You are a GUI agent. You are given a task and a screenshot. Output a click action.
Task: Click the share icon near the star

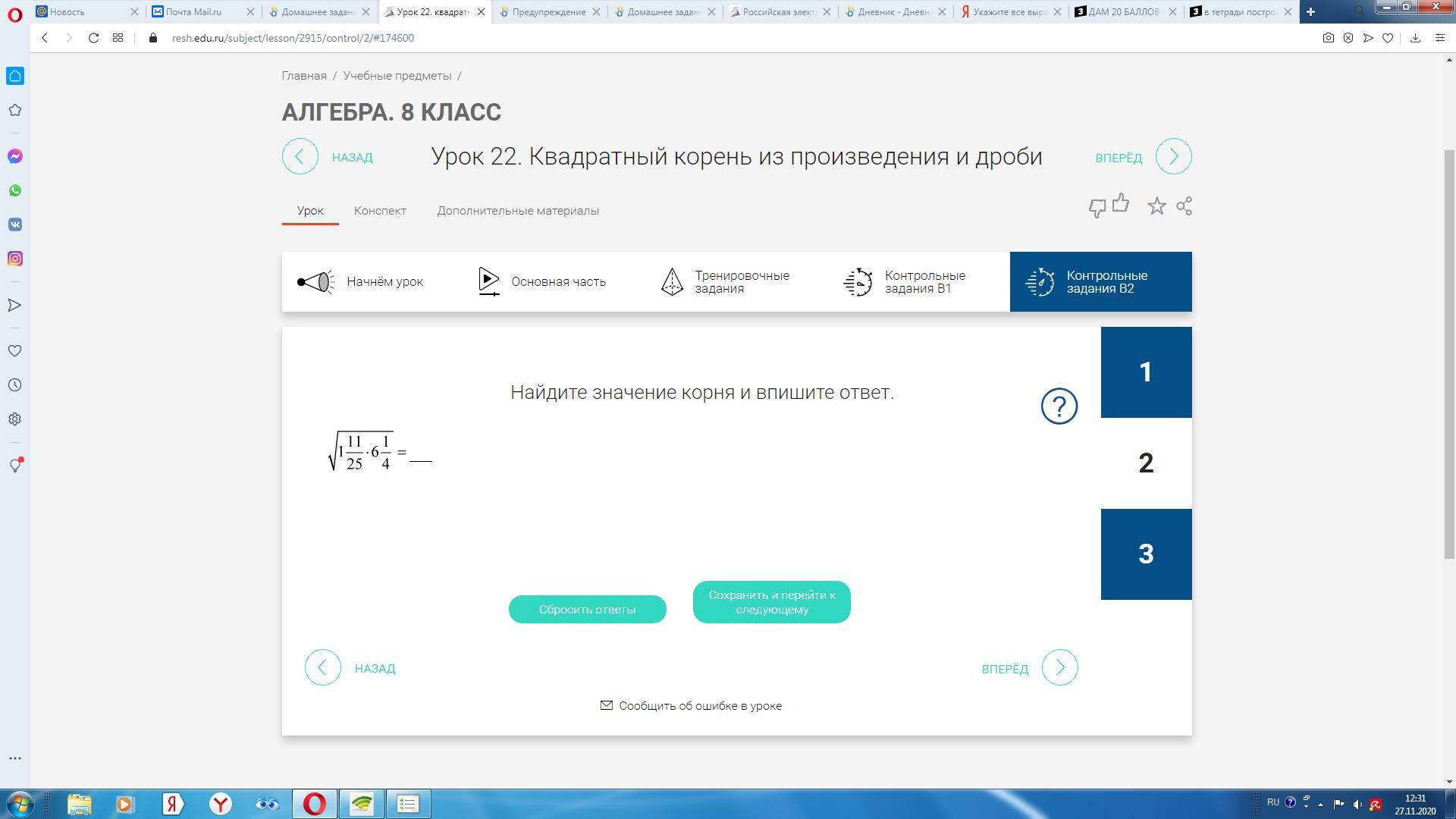1184,206
